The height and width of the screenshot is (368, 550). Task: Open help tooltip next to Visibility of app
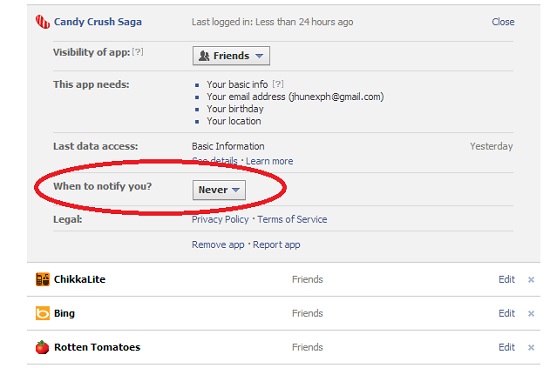[x=138, y=52]
